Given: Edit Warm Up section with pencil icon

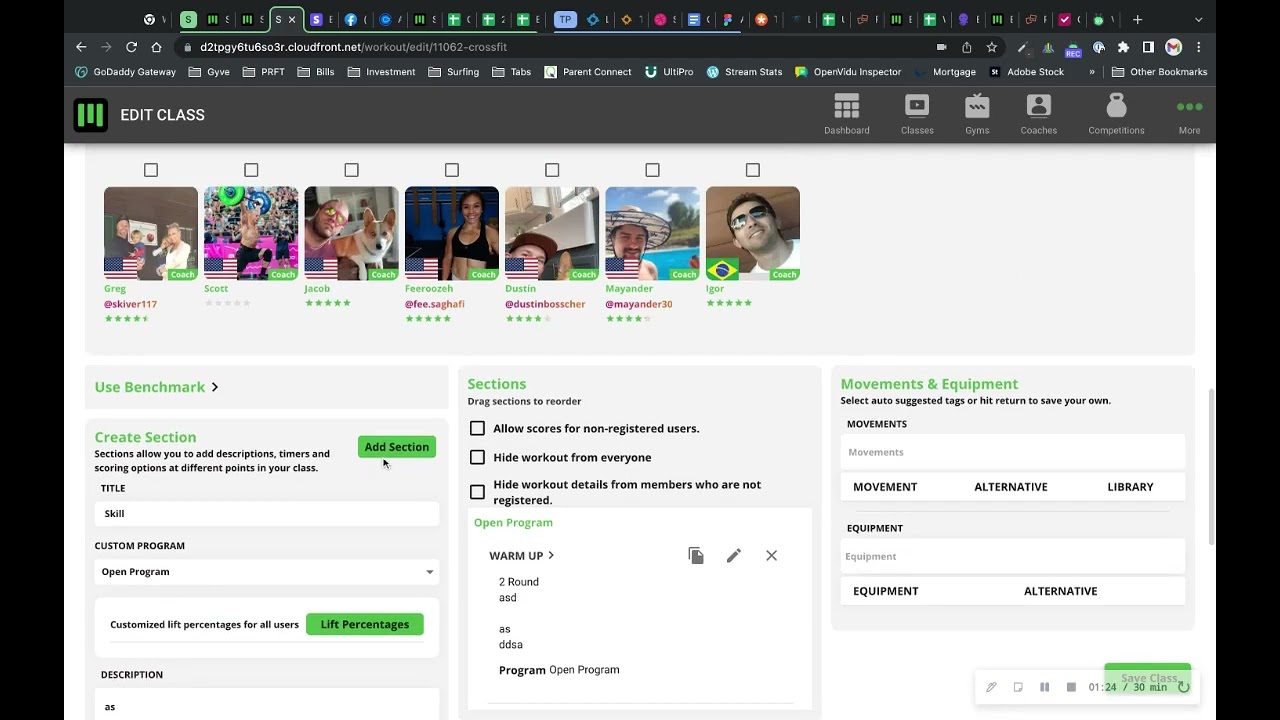Looking at the screenshot, I should 734,556.
